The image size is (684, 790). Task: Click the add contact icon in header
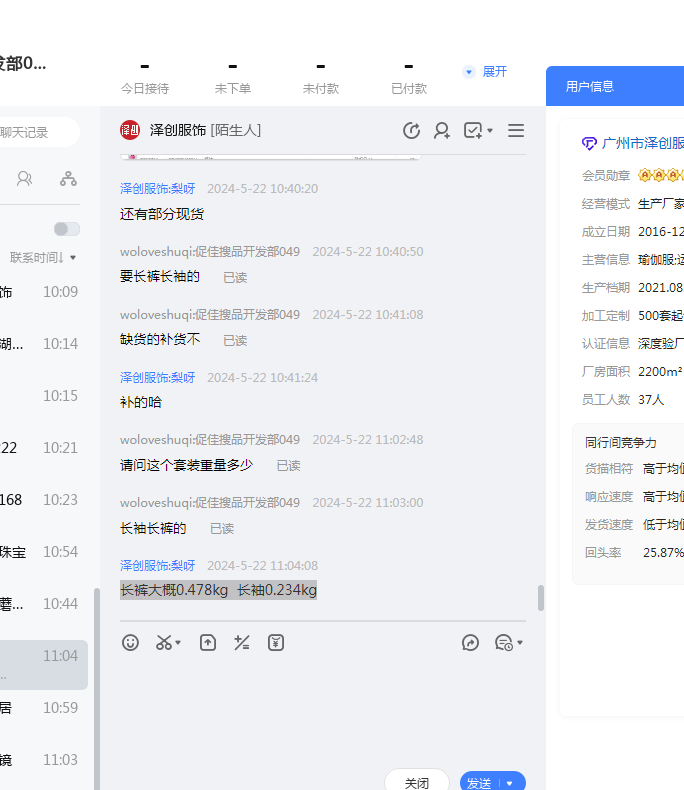coord(441,130)
